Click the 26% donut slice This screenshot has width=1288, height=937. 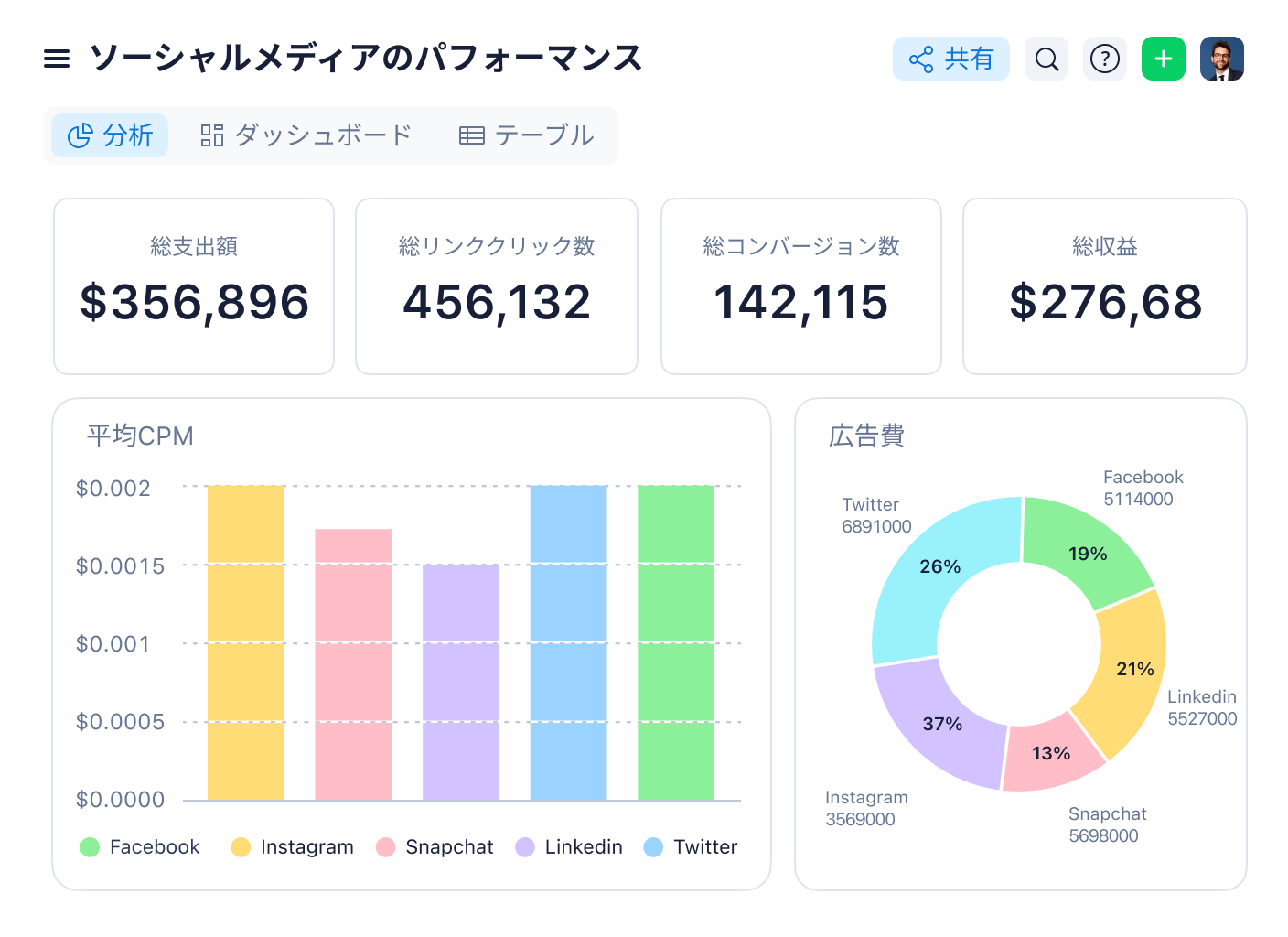(939, 567)
